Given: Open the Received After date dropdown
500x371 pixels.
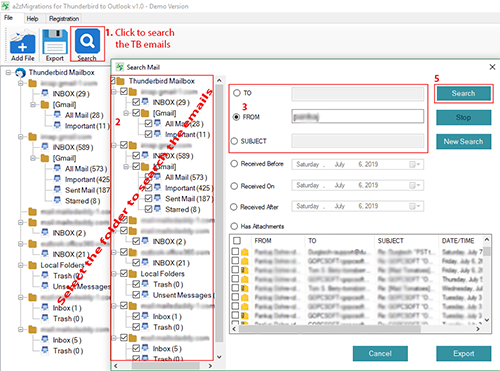Looking at the screenshot, I should 414,206.
